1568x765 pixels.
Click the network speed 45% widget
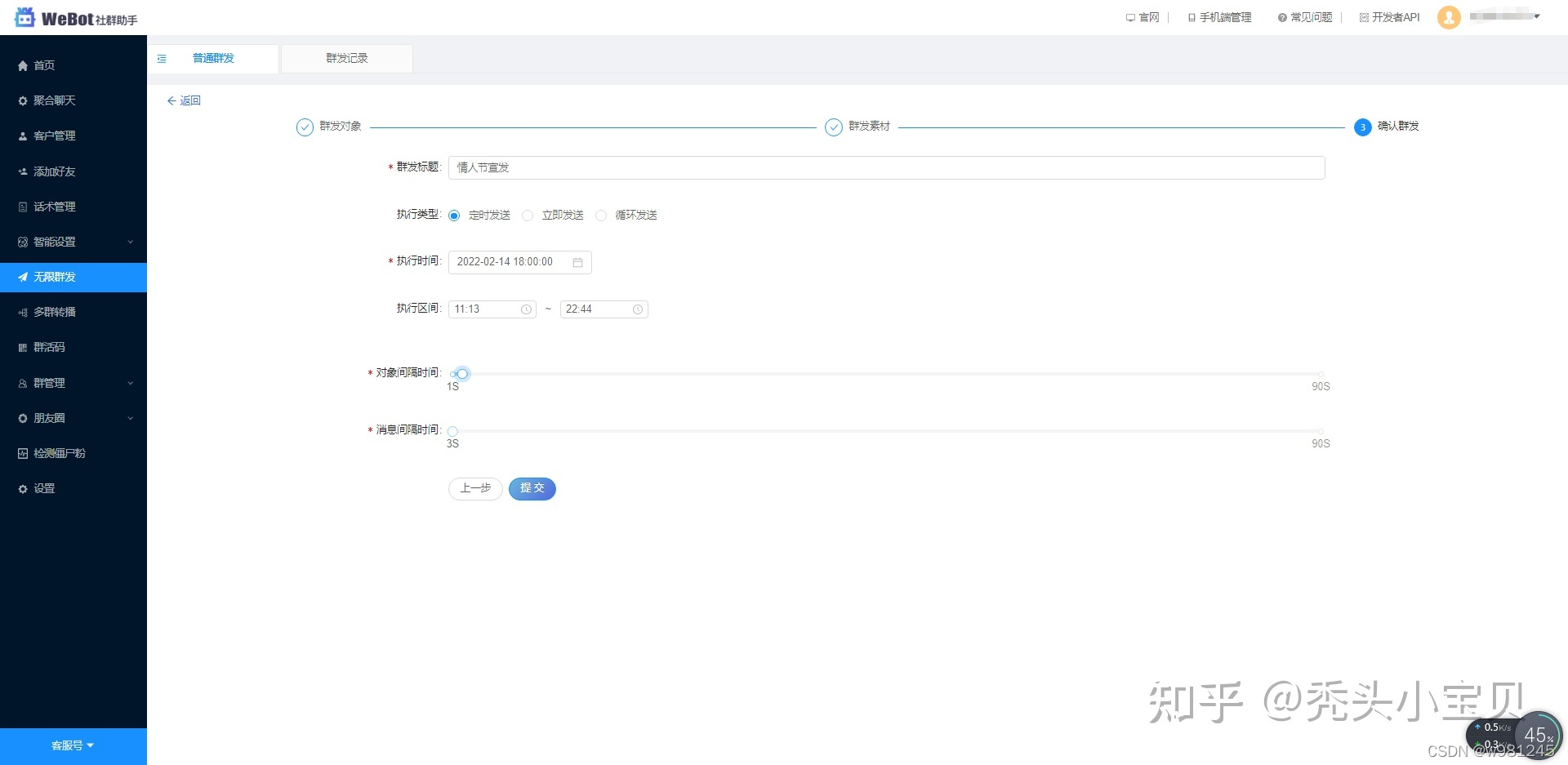1515,736
